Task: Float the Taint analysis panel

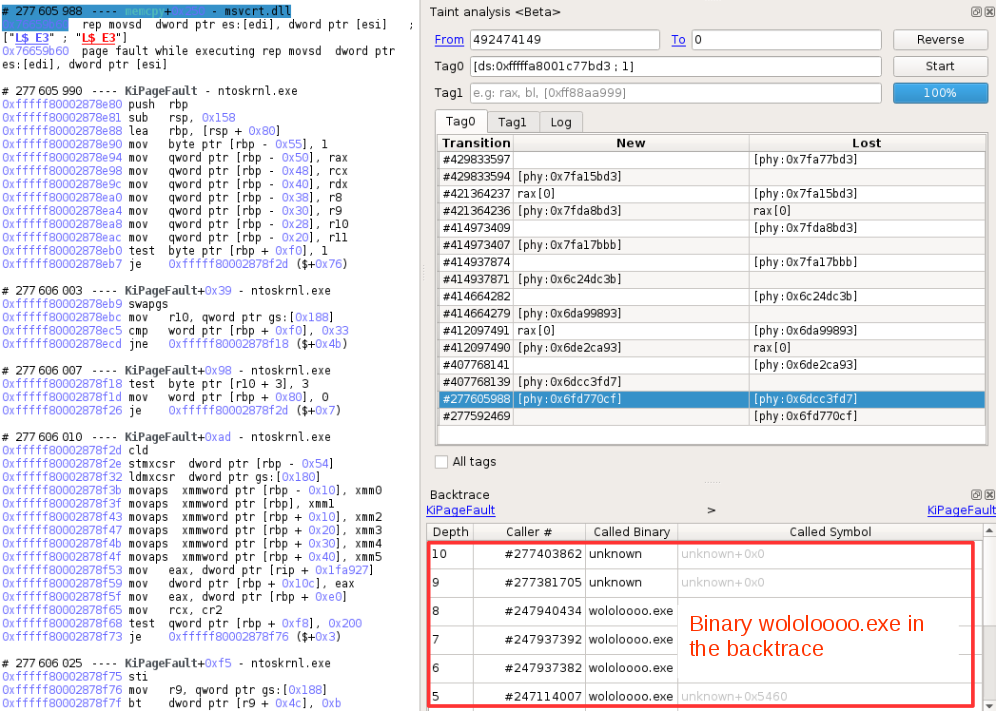Action: pos(975,12)
